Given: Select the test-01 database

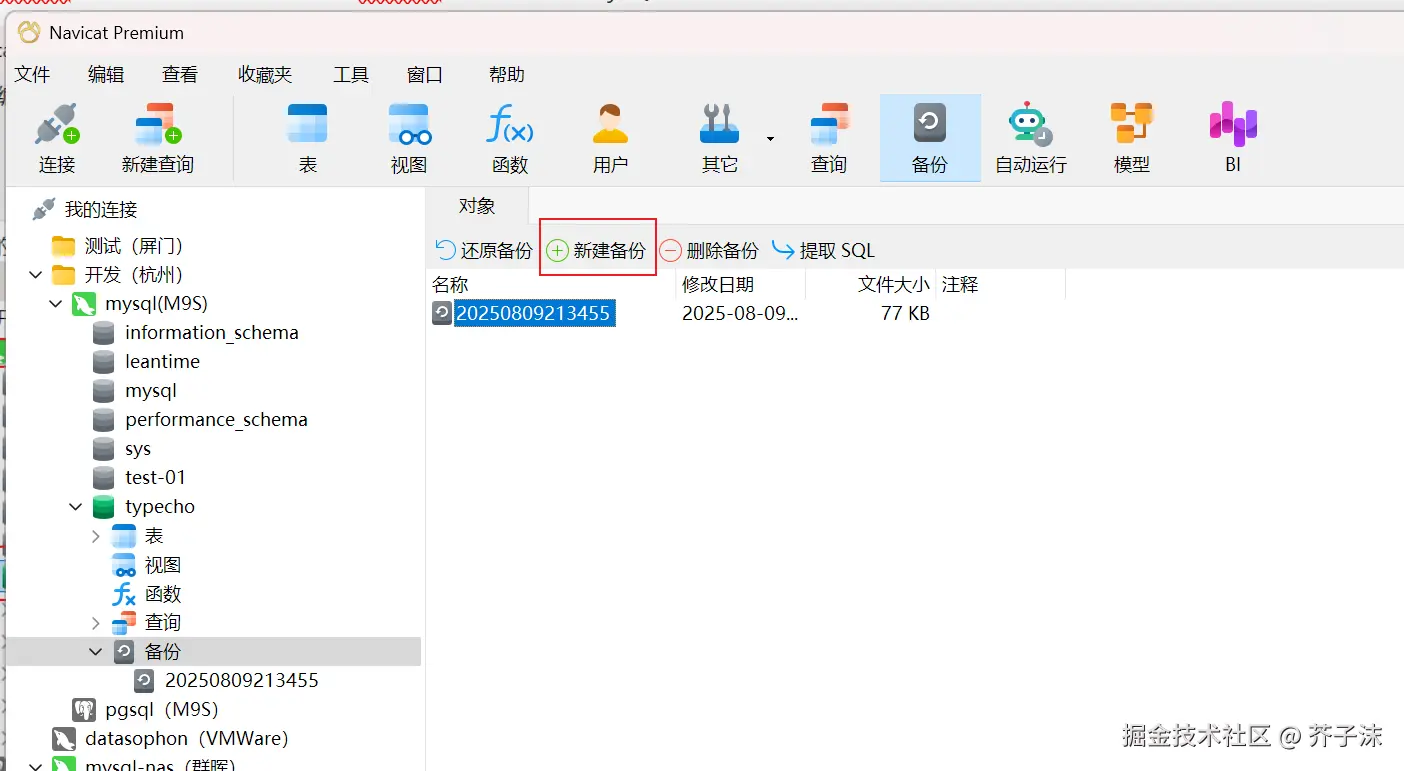Looking at the screenshot, I should [155, 478].
